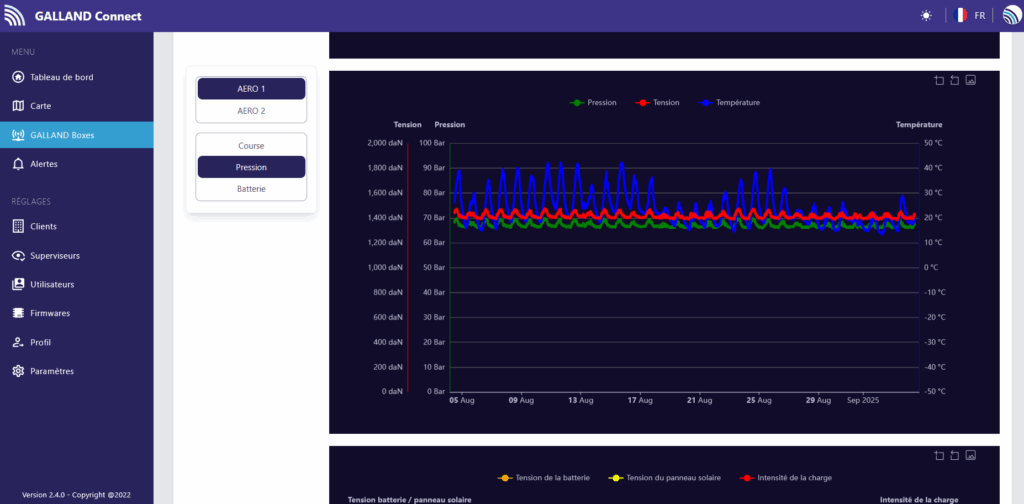Save the battery chart as an image
Image resolution: width=1024 pixels, height=504 pixels.
coord(970,456)
